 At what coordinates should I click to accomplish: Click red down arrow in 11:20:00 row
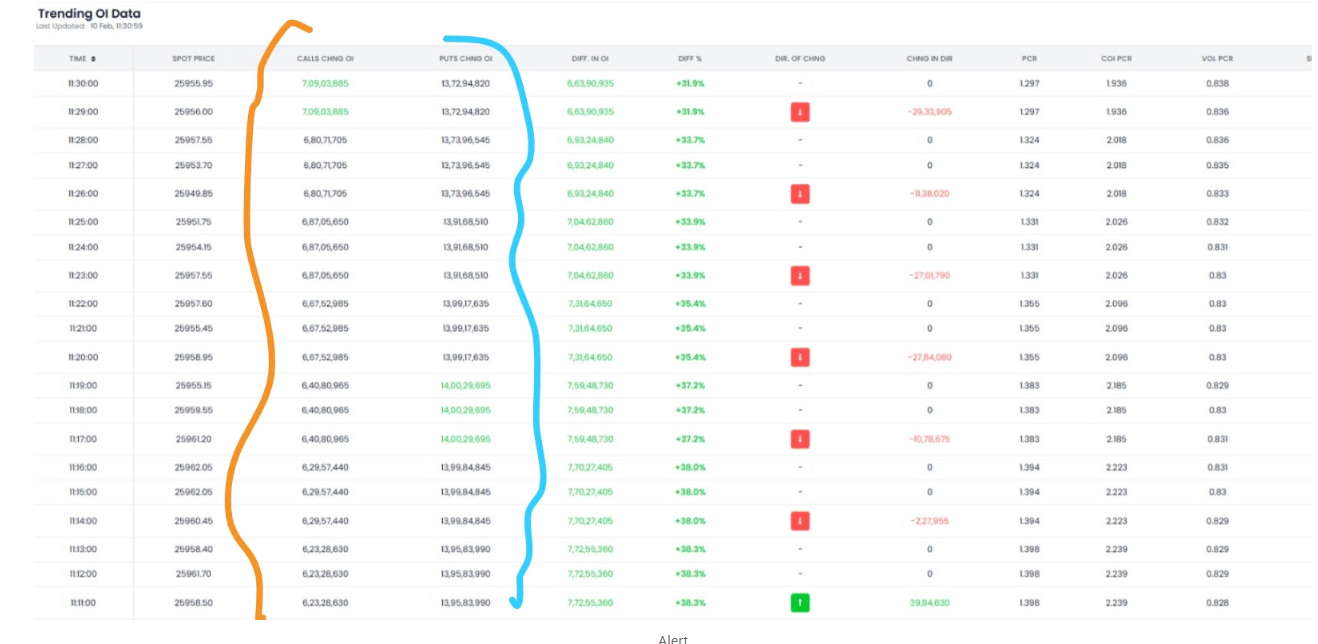[799, 357]
